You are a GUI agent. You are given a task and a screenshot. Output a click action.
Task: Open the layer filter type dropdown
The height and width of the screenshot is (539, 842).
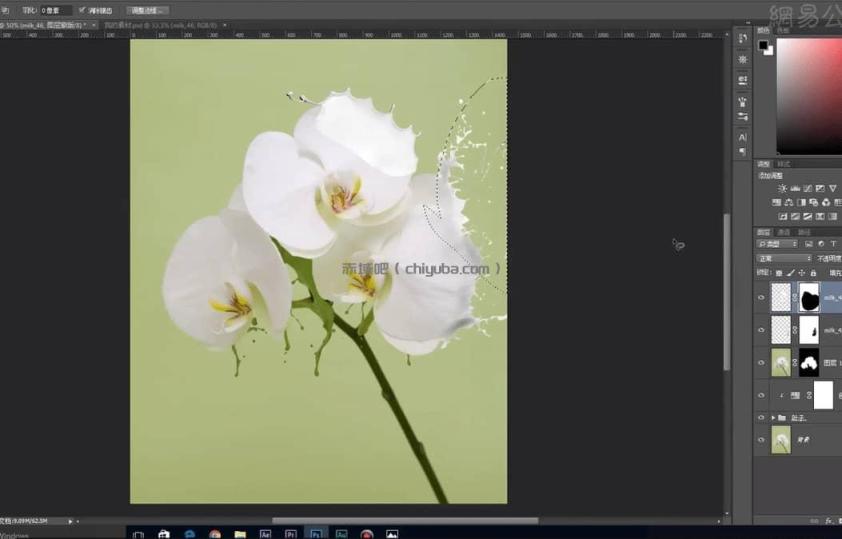point(777,244)
